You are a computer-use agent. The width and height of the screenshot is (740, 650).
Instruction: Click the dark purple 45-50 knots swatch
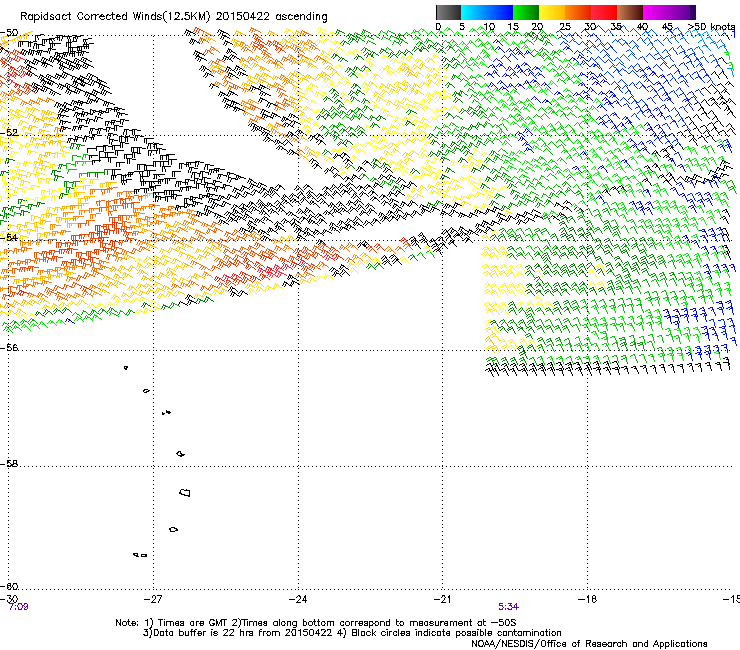pyautogui.click(x=682, y=12)
